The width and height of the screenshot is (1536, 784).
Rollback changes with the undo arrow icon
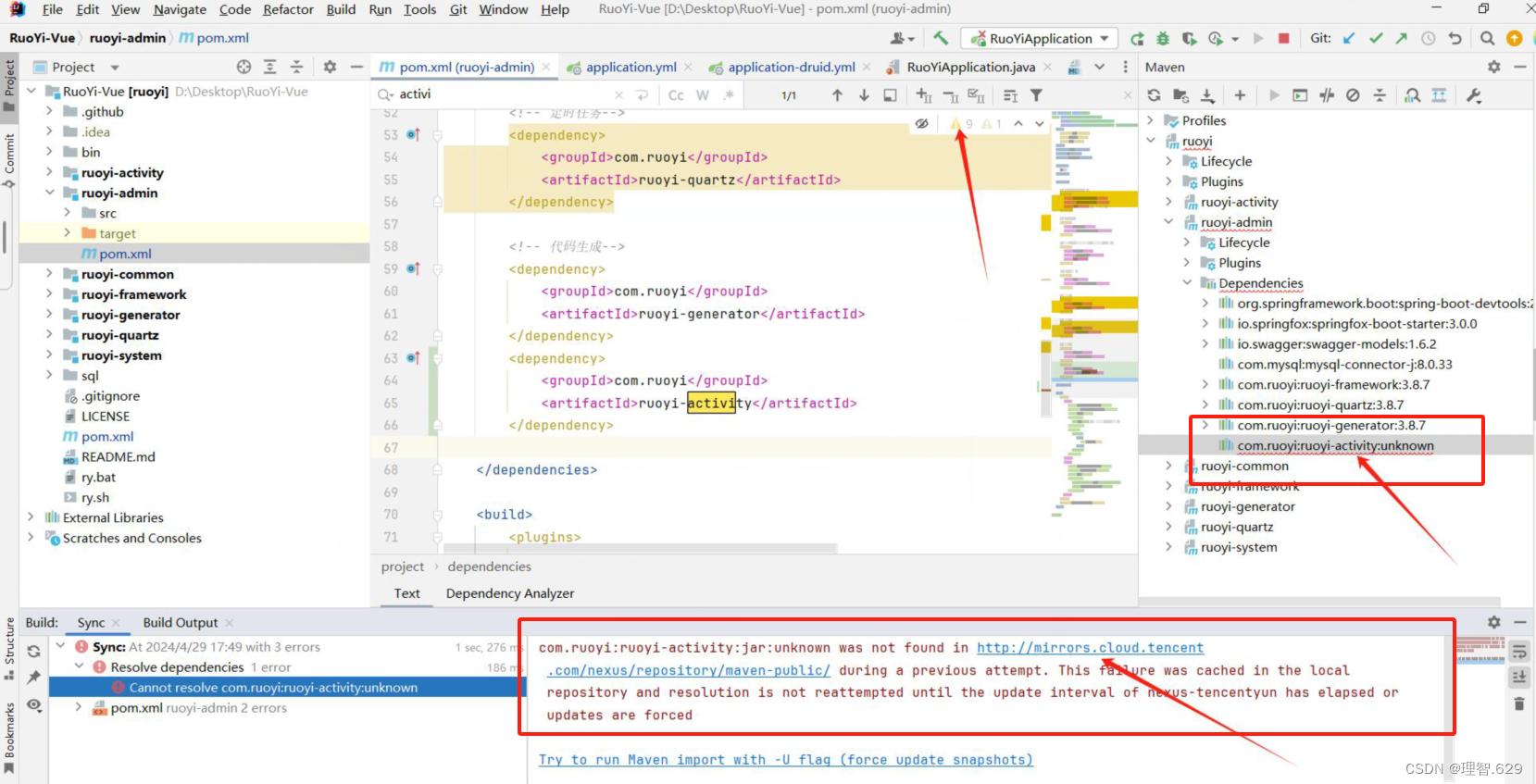1455,39
